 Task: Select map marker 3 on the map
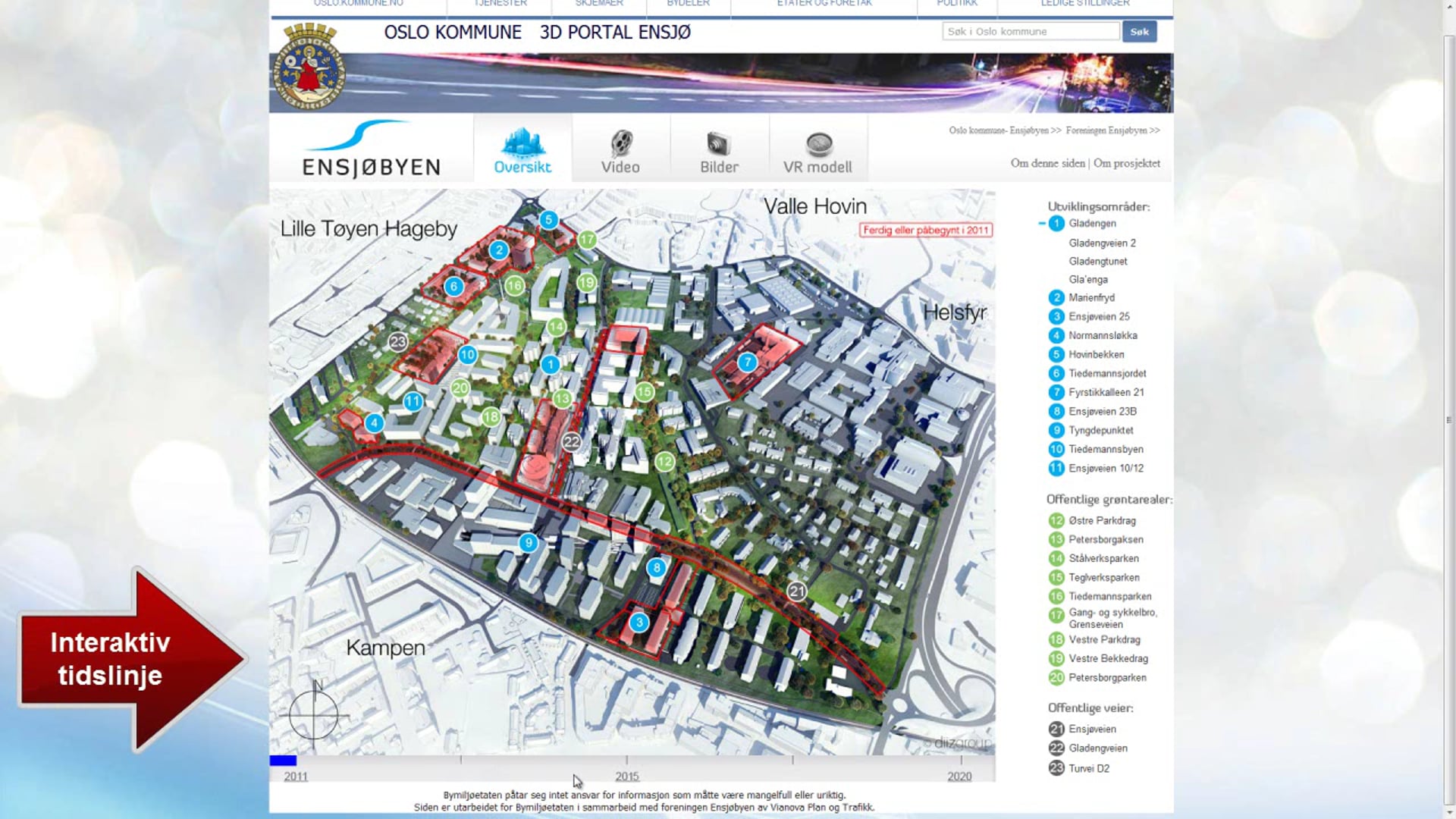639,622
